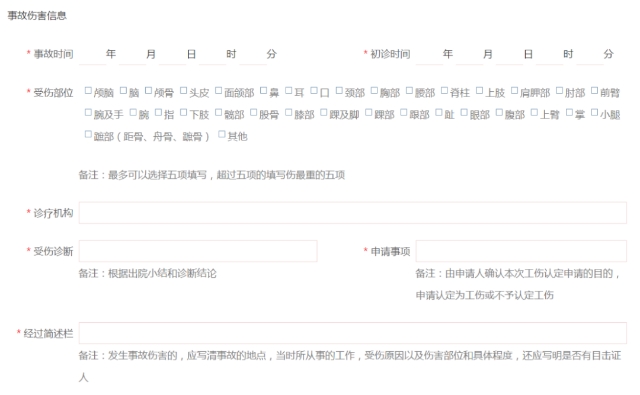Tick the 踝及脚 checkbox

pyautogui.click(x=324, y=112)
